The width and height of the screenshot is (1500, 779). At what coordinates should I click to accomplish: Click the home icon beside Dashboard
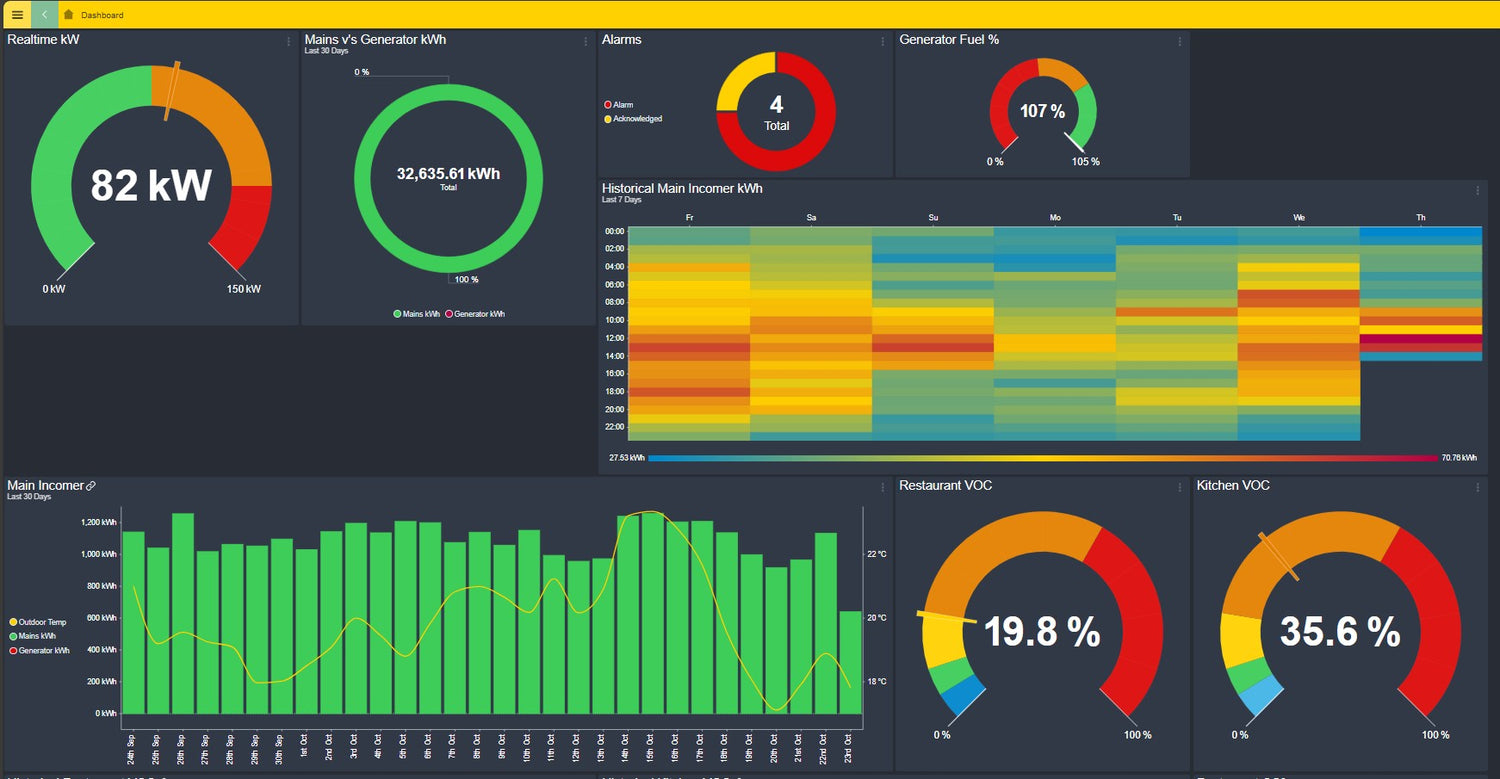pos(68,15)
